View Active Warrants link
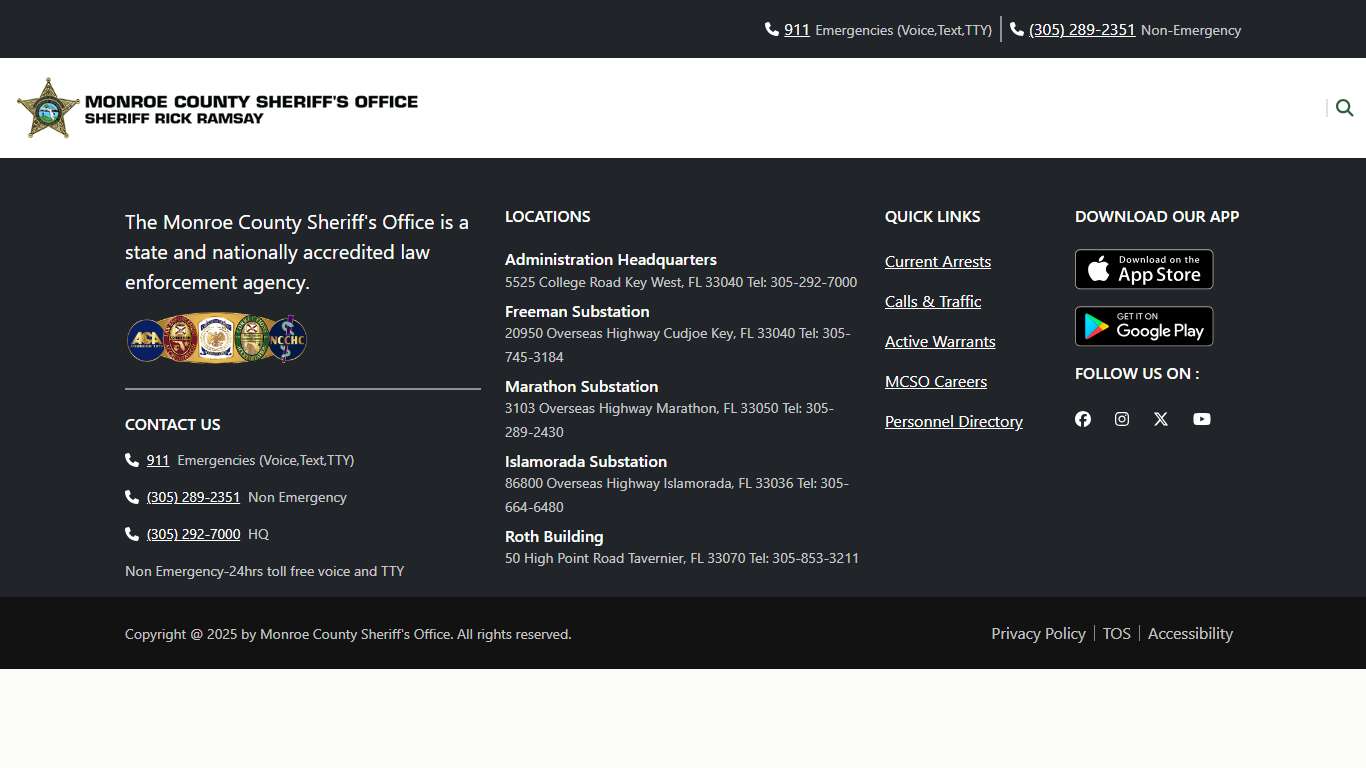1366x768 pixels. tap(939, 342)
